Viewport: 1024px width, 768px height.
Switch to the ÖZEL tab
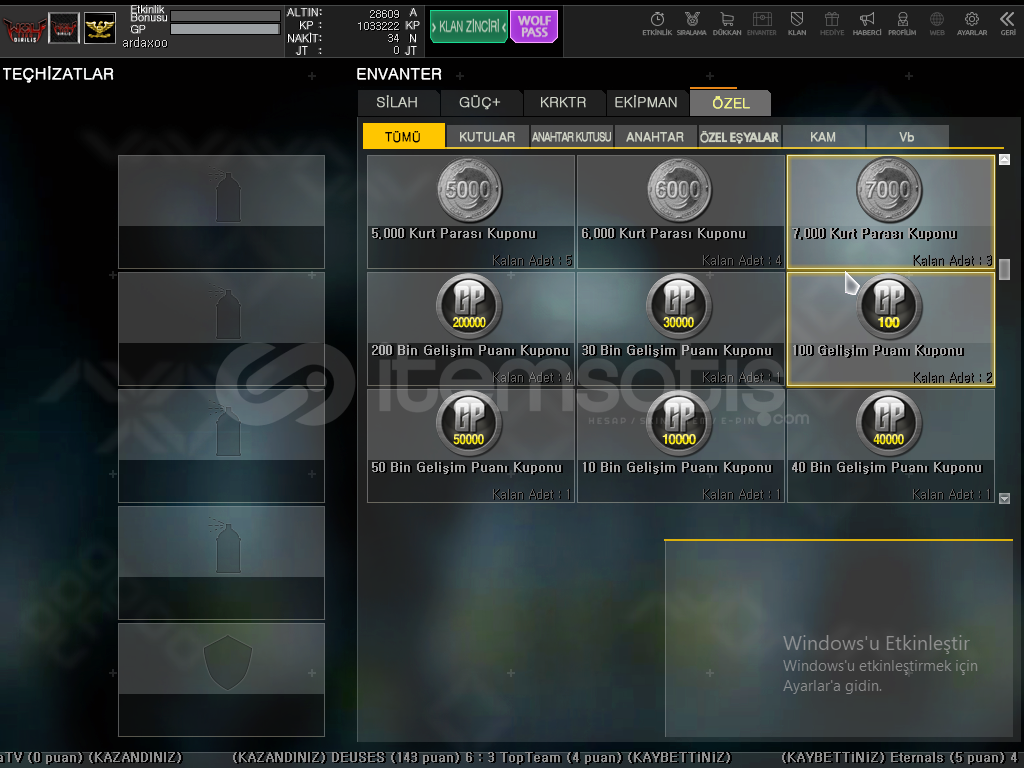pos(731,103)
